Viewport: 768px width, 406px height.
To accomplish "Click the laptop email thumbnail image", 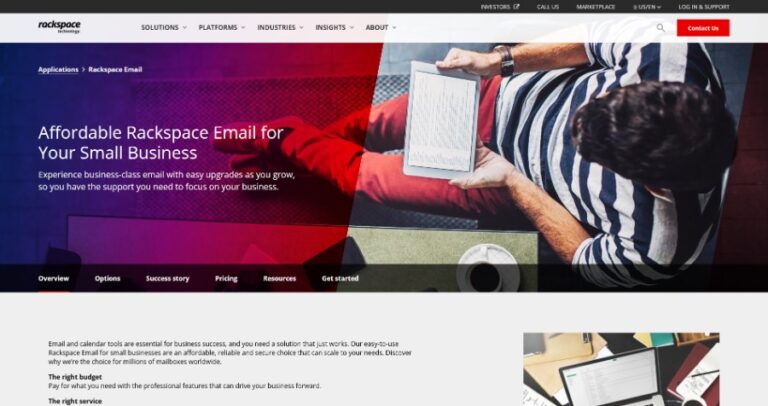I will [621, 369].
